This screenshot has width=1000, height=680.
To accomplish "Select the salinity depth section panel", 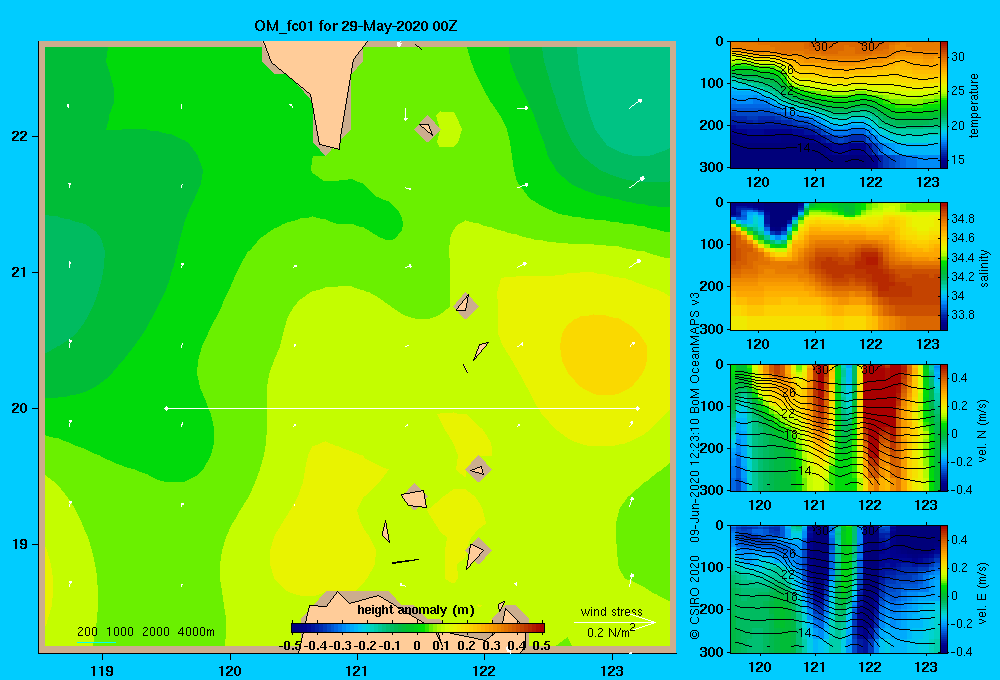I will tap(835, 266).
